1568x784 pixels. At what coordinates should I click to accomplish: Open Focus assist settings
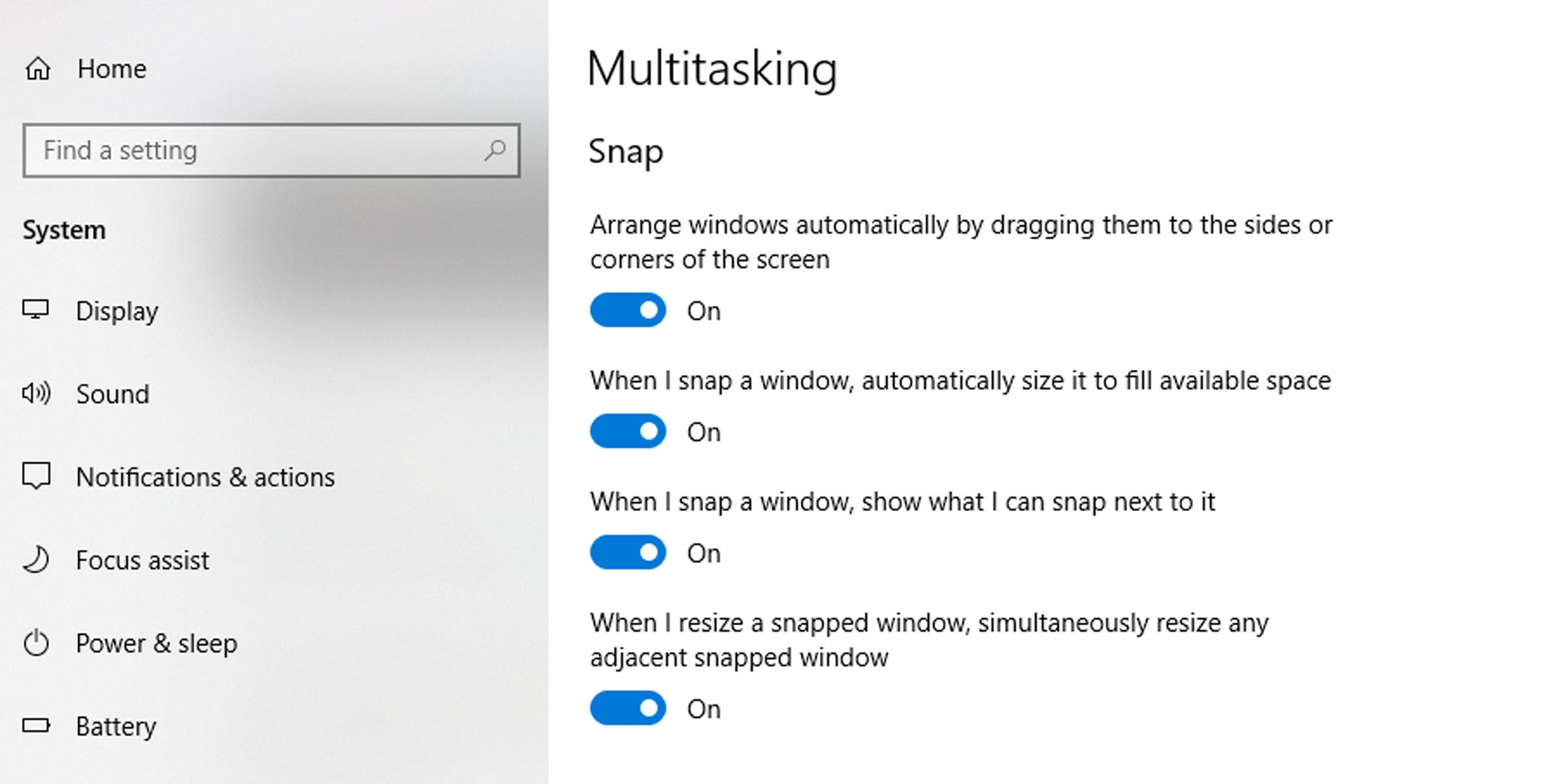point(142,560)
